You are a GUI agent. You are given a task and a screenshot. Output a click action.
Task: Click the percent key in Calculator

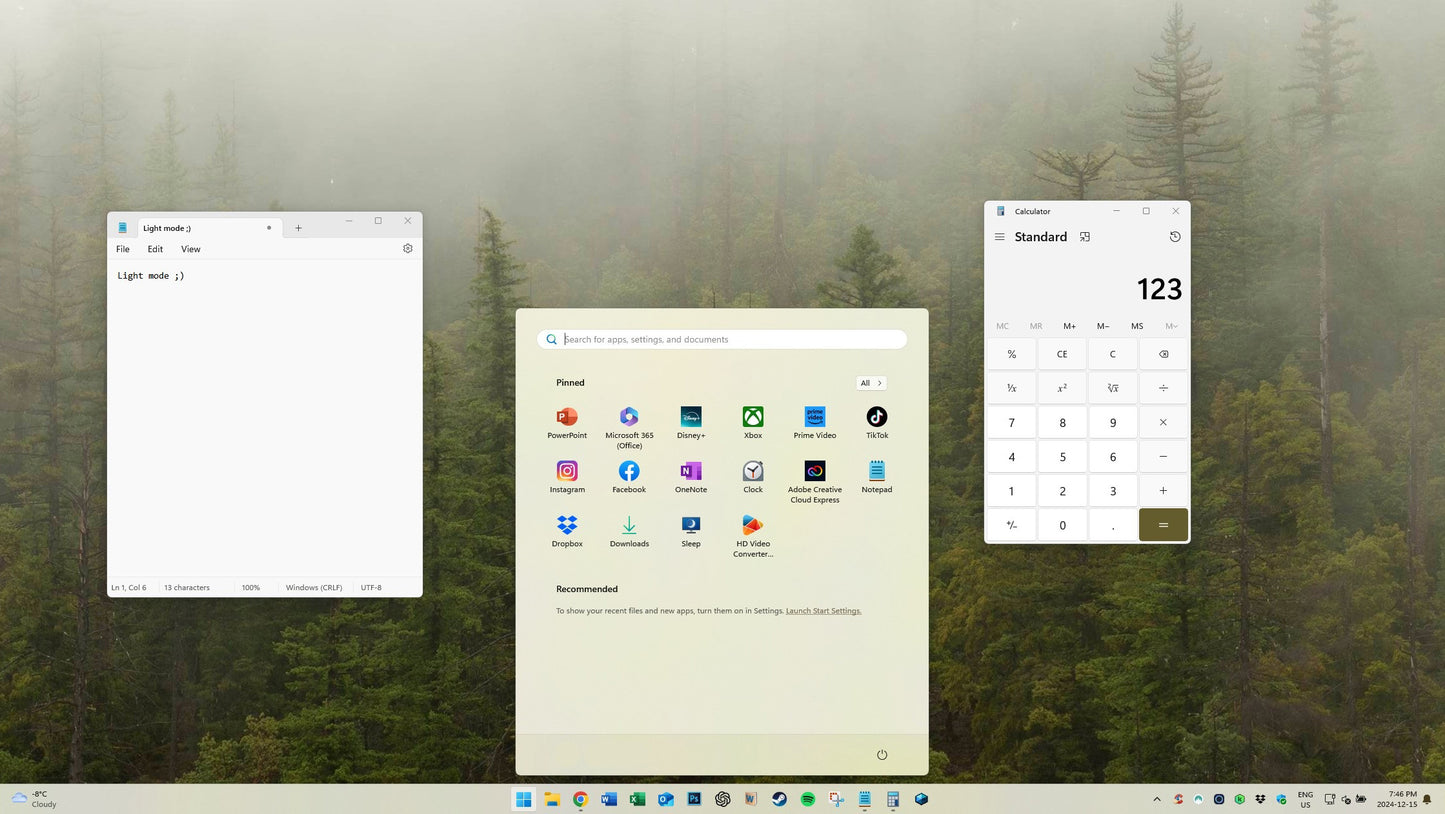pos(1012,354)
